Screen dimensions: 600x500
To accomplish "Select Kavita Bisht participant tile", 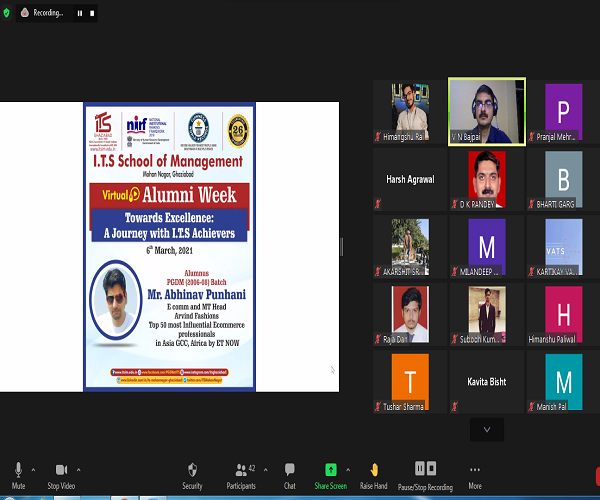I will (x=487, y=381).
